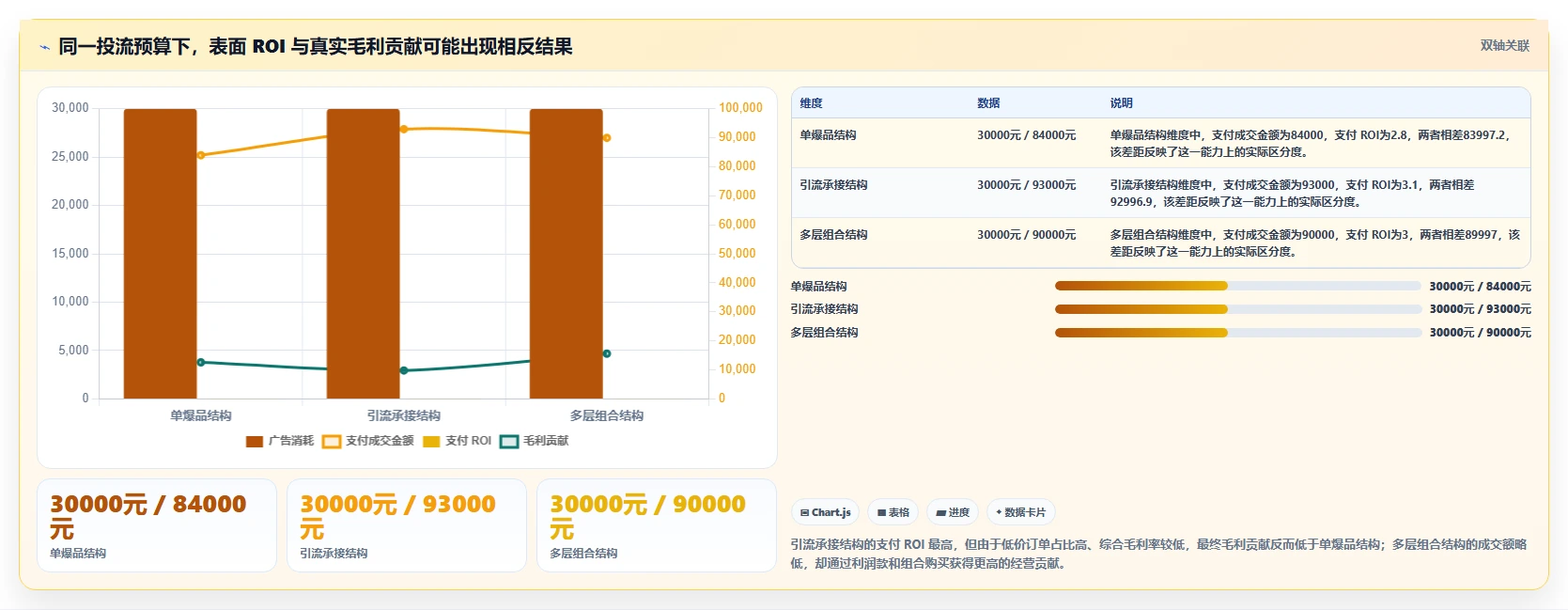Toggle 毛利贡献 legend swatch
1568x610 pixels.
(509, 441)
